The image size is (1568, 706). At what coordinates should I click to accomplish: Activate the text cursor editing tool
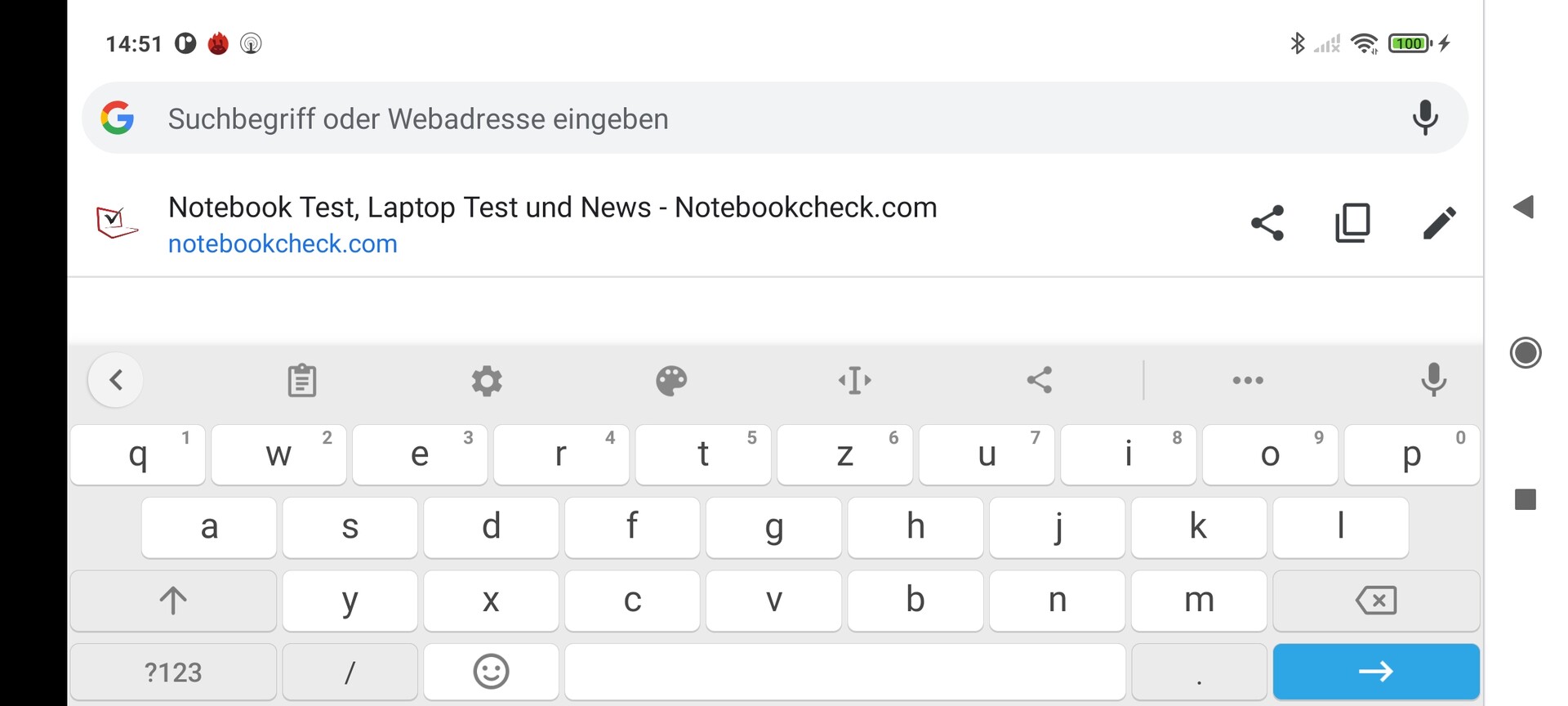[855, 380]
